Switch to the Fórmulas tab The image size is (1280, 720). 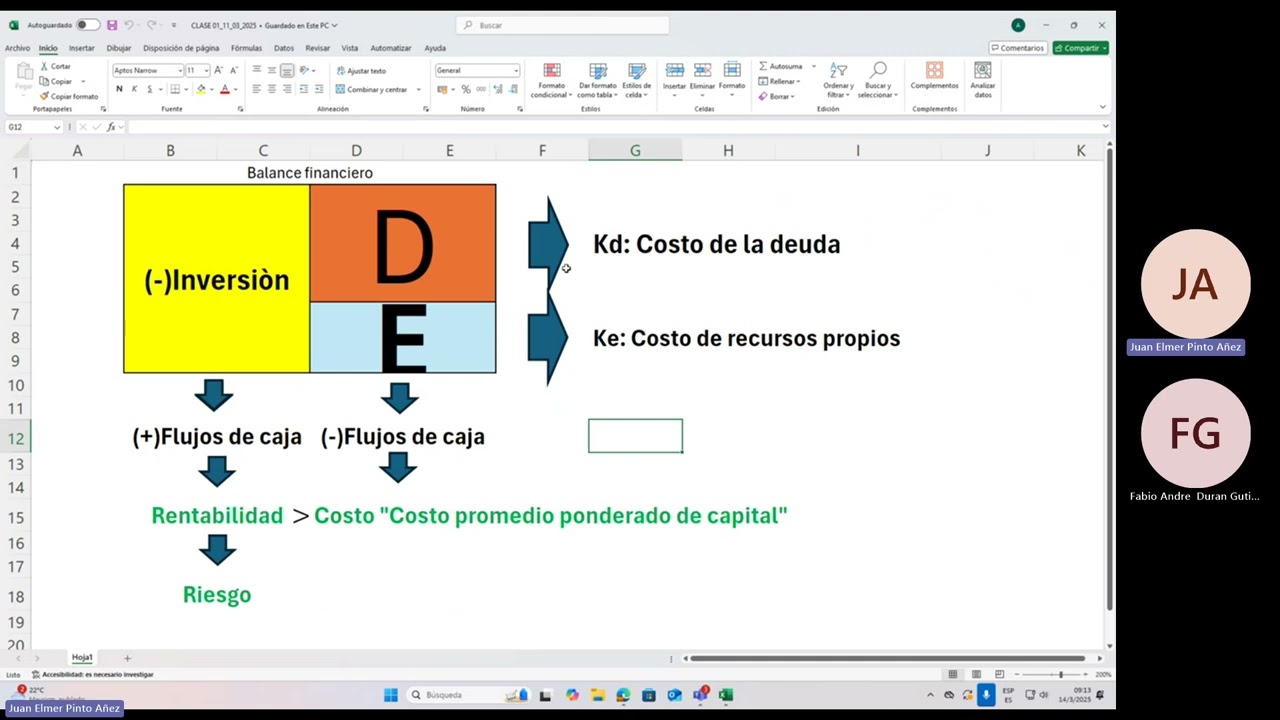point(246,48)
